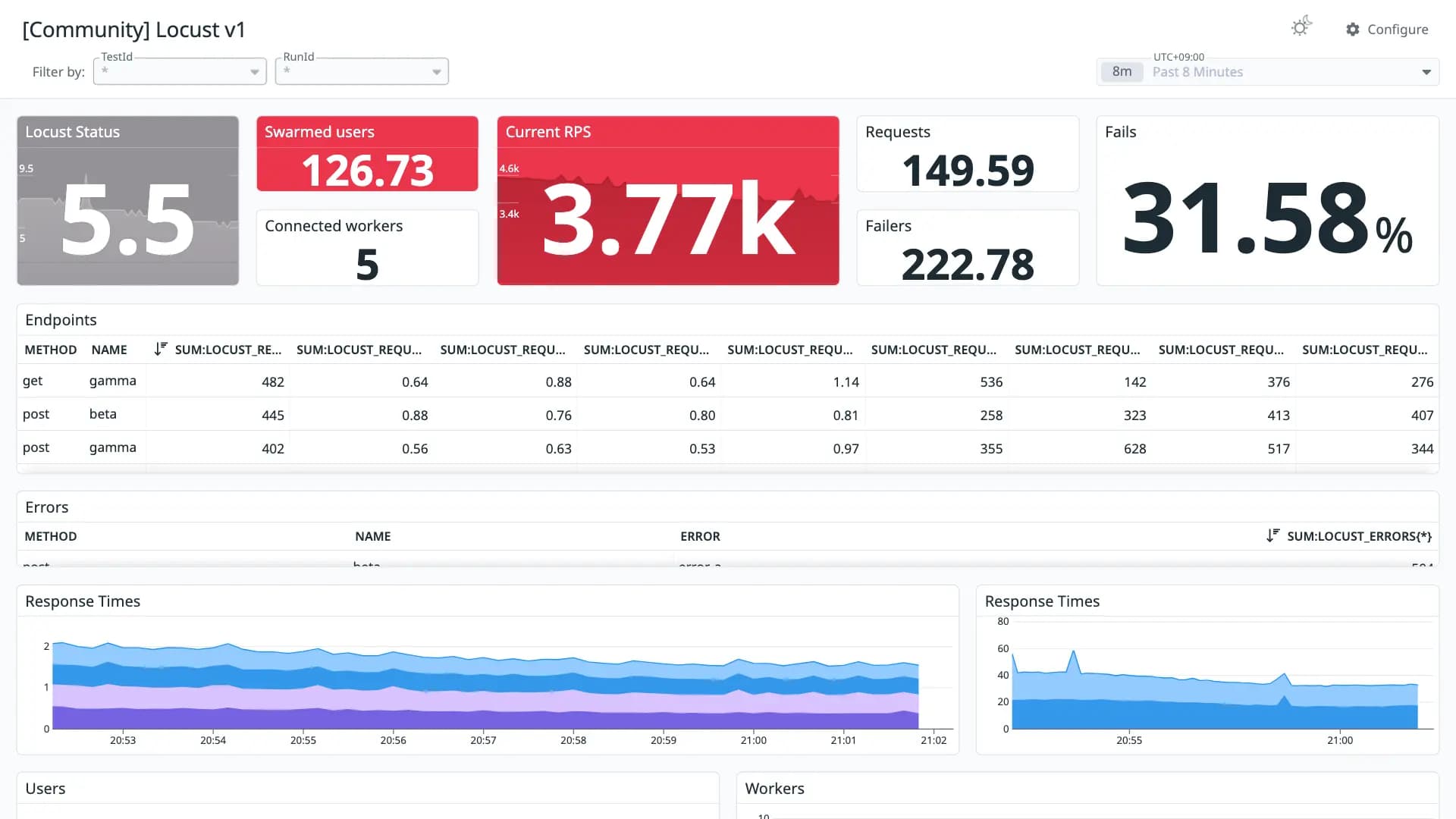Click the gear icon beside Configure

1352,29
